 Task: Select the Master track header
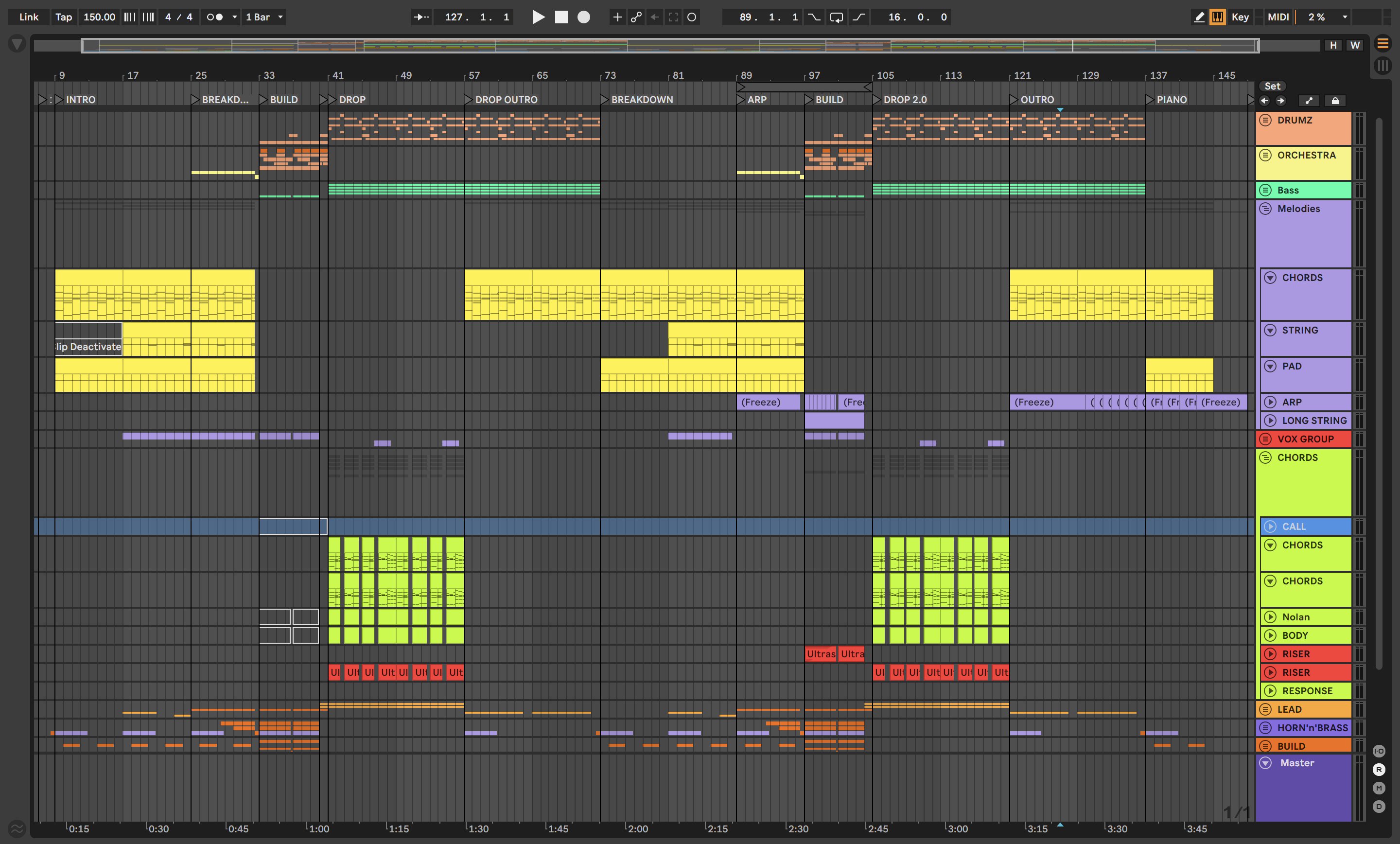[x=1303, y=787]
